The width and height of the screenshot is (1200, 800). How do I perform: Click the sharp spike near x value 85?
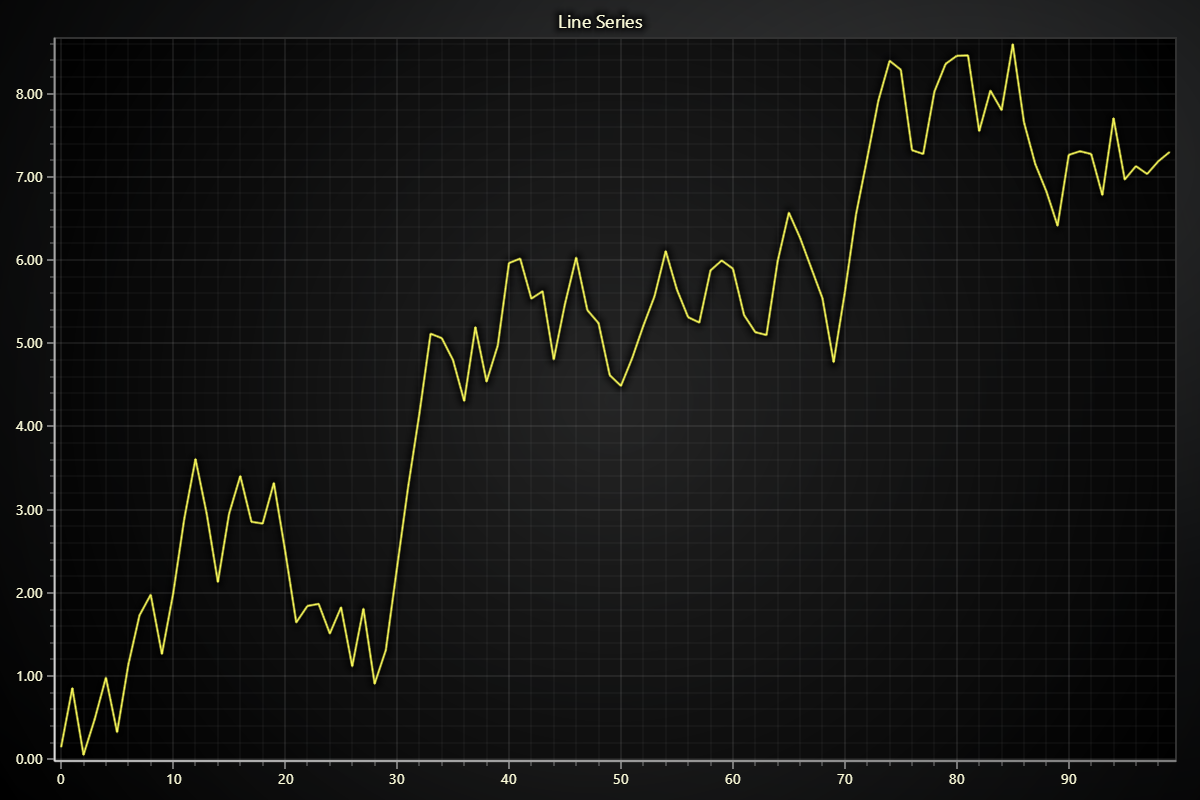coord(1013,44)
